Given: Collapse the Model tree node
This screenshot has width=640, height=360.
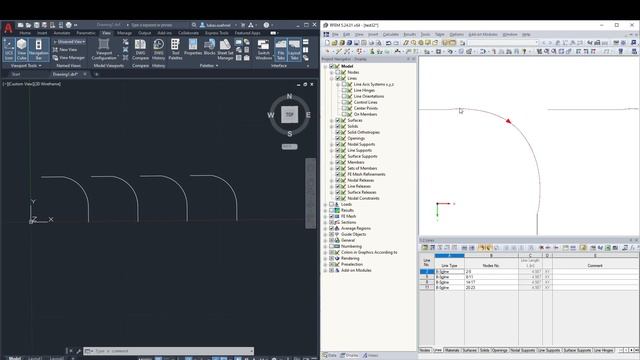Looking at the screenshot, I should (326, 66).
